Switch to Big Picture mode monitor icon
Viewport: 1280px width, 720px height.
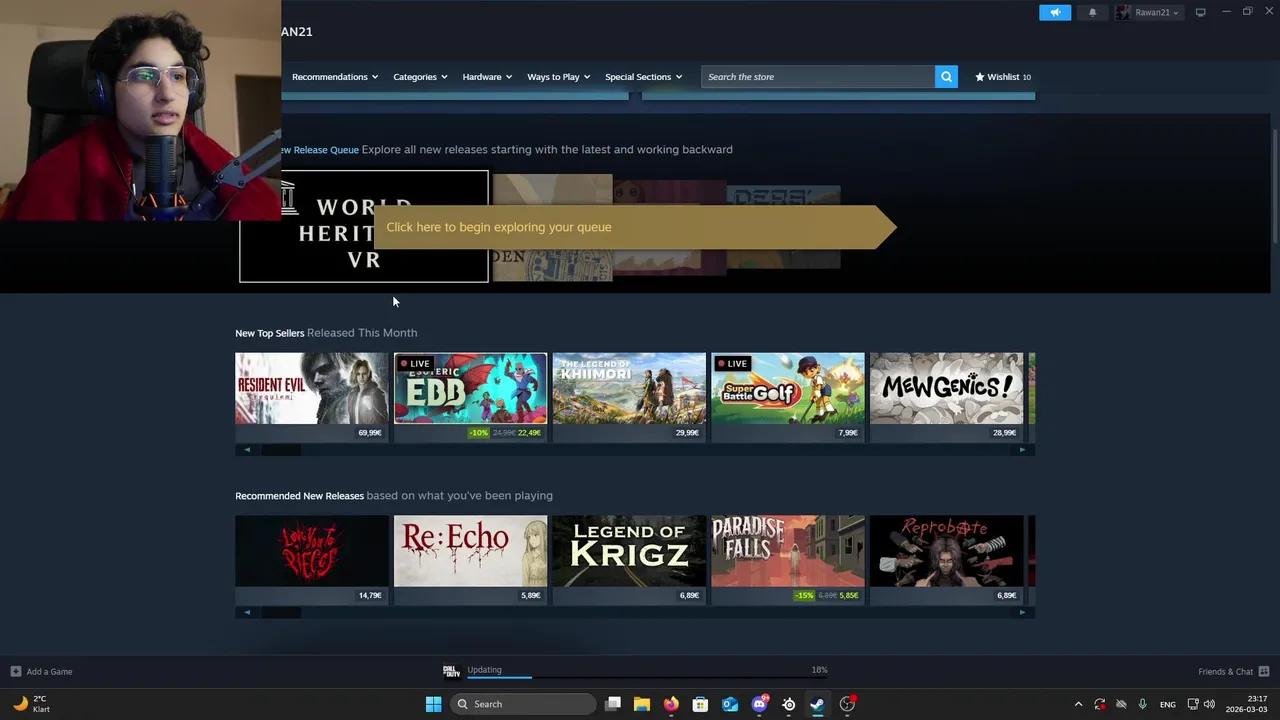pos(1200,12)
